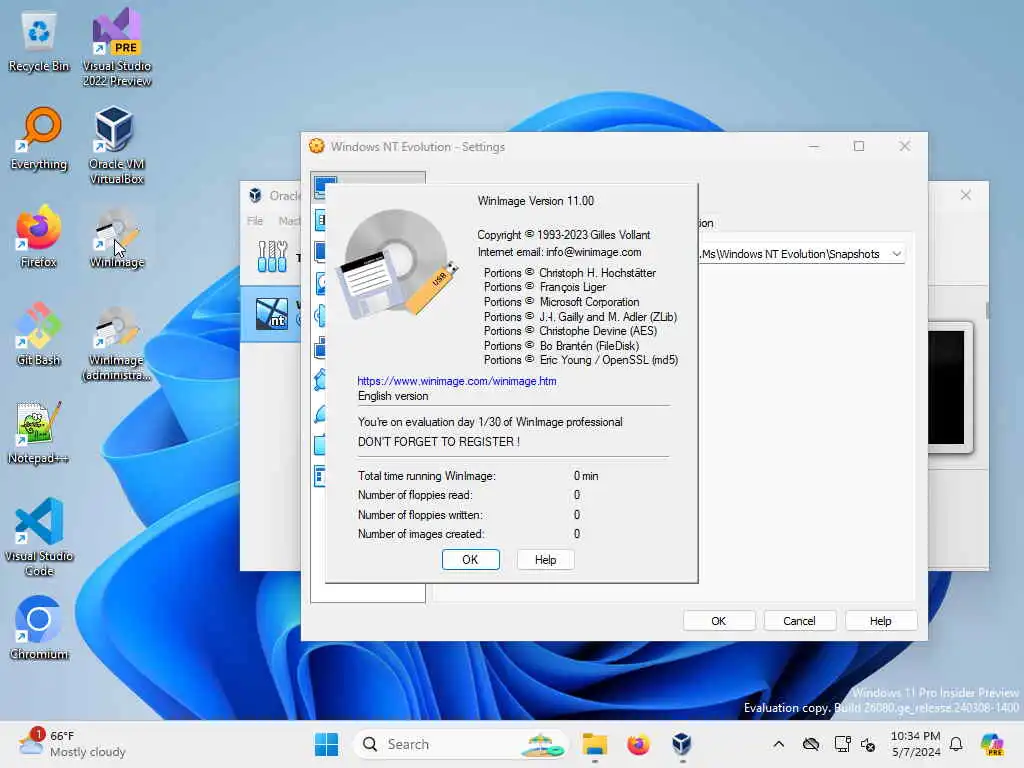Minimize the Windows NT Evolution Settings window
This screenshot has height=768, width=1024.
(814, 146)
